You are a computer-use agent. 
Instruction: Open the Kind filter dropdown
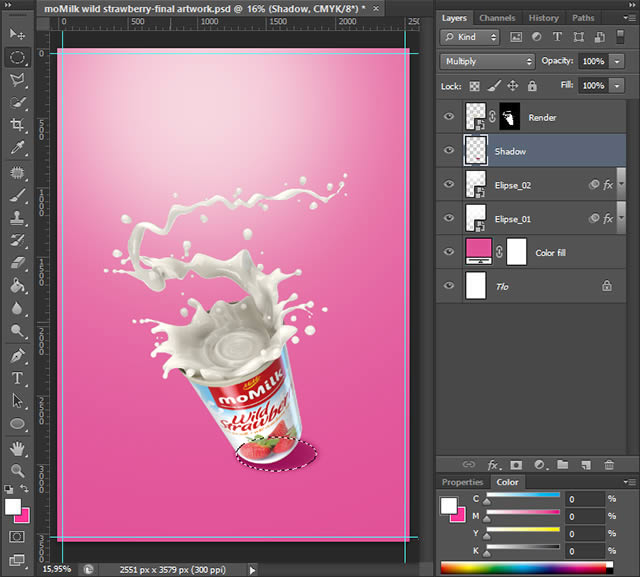click(x=470, y=37)
